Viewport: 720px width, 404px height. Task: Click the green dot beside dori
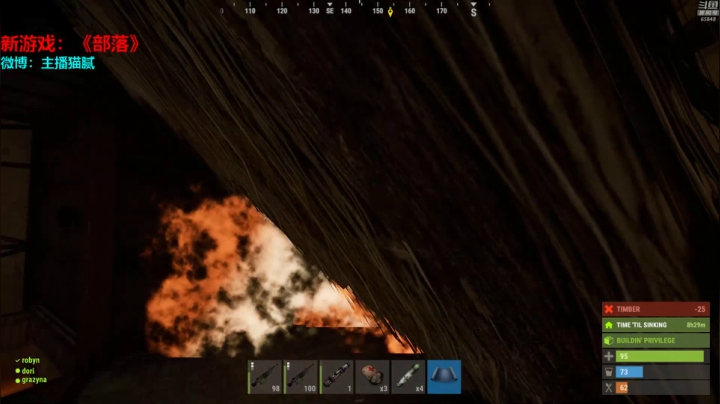[18, 371]
